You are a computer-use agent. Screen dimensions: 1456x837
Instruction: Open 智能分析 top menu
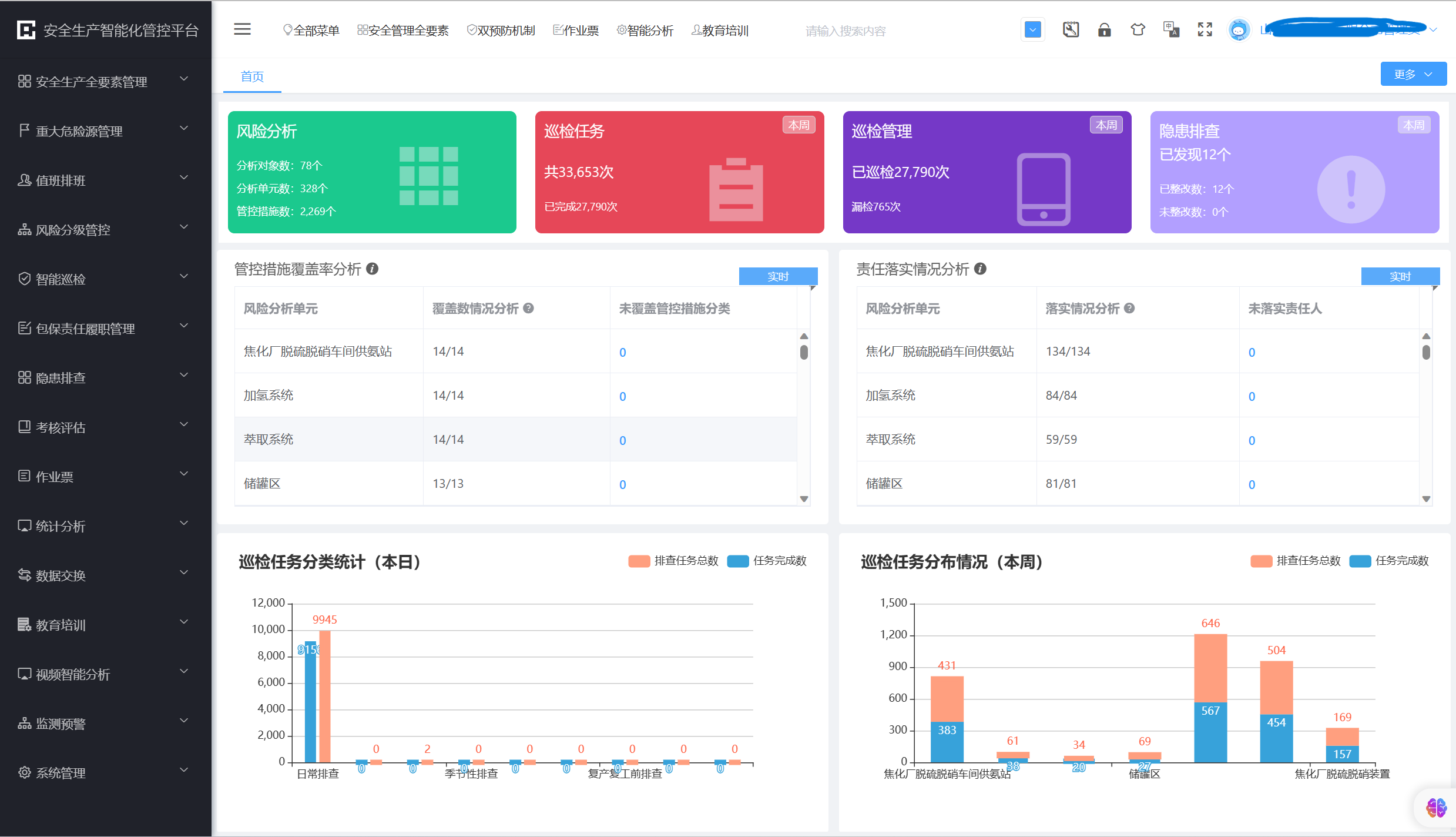pyautogui.click(x=645, y=30)
